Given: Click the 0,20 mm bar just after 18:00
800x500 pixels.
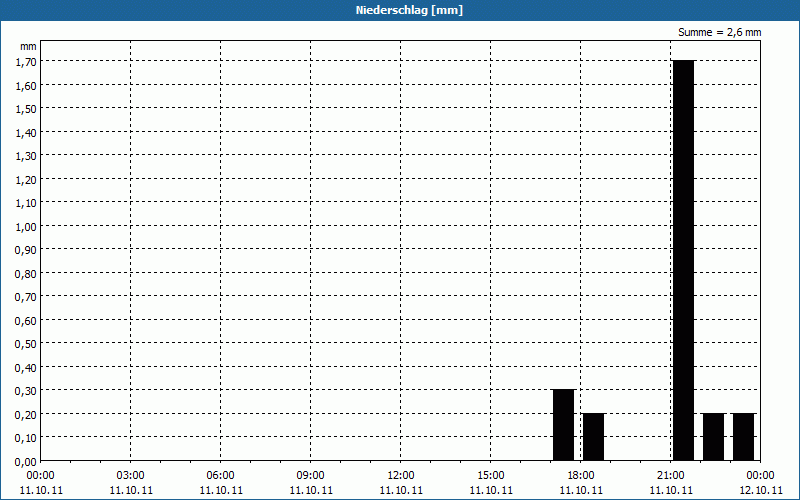Looking at the screenshot, I should coord(593,437).
